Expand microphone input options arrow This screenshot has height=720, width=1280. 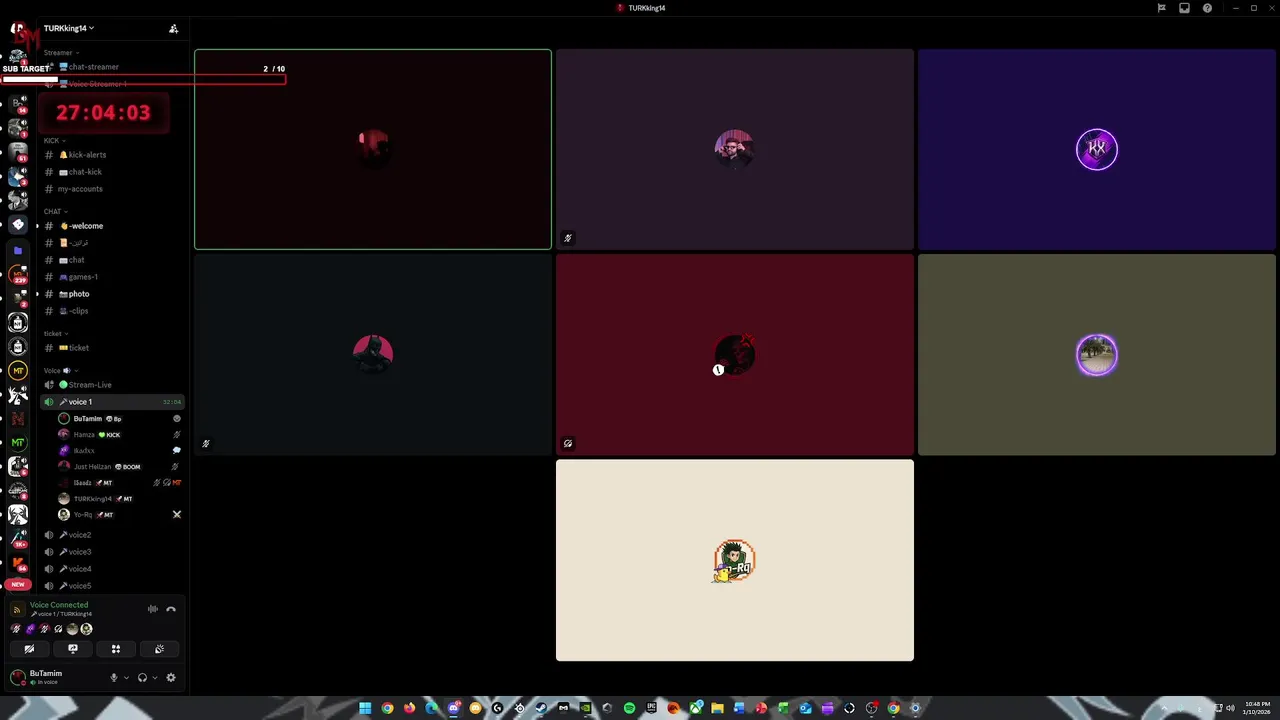125,677
